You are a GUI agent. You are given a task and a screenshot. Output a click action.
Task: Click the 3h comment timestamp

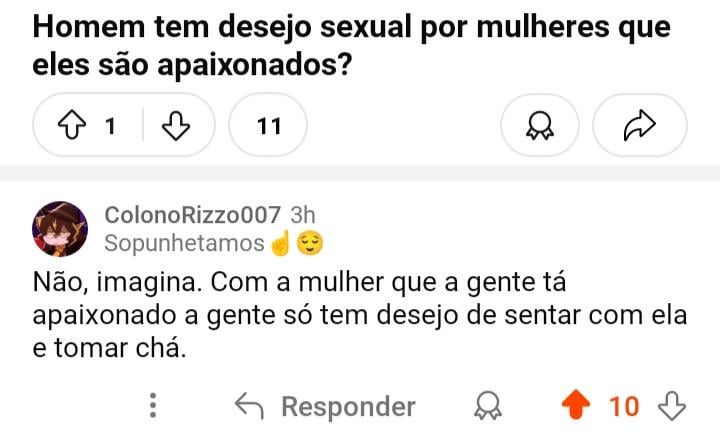click(x=302, y=215)
